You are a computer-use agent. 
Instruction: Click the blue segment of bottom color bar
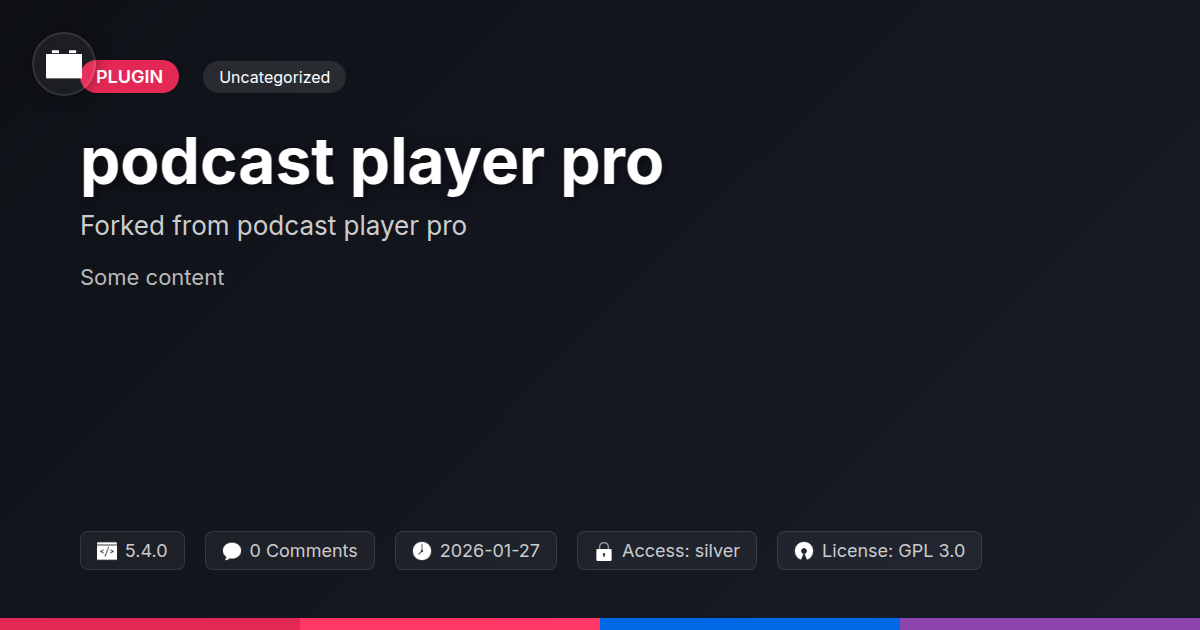[750, 624]
